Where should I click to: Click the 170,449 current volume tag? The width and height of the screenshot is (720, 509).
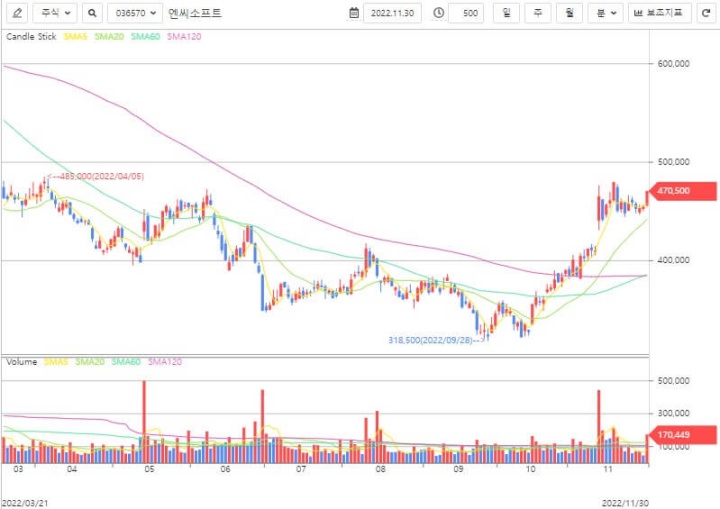point(681,435)
